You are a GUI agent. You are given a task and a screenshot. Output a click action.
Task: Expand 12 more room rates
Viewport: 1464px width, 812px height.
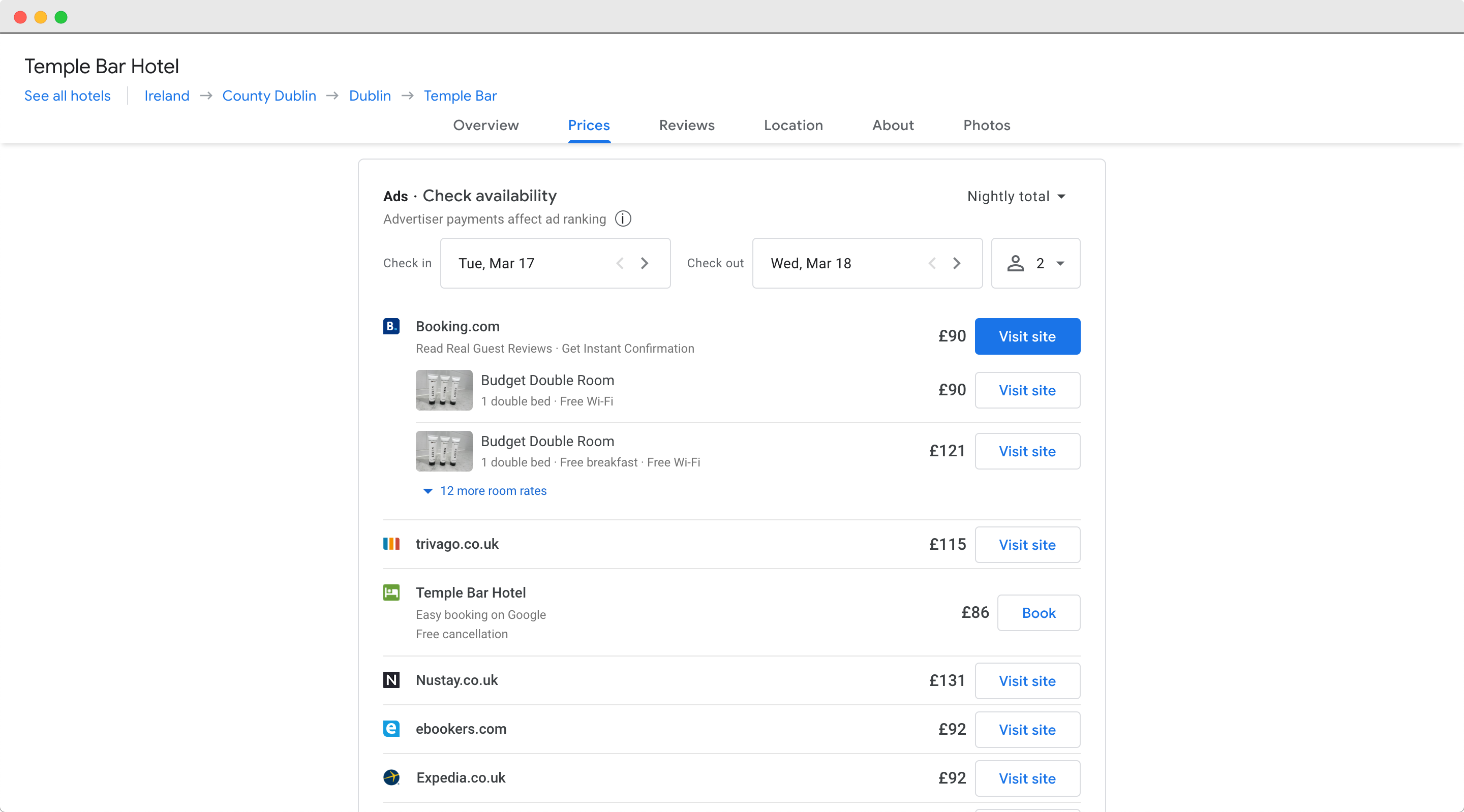click(x=485, y=491)
